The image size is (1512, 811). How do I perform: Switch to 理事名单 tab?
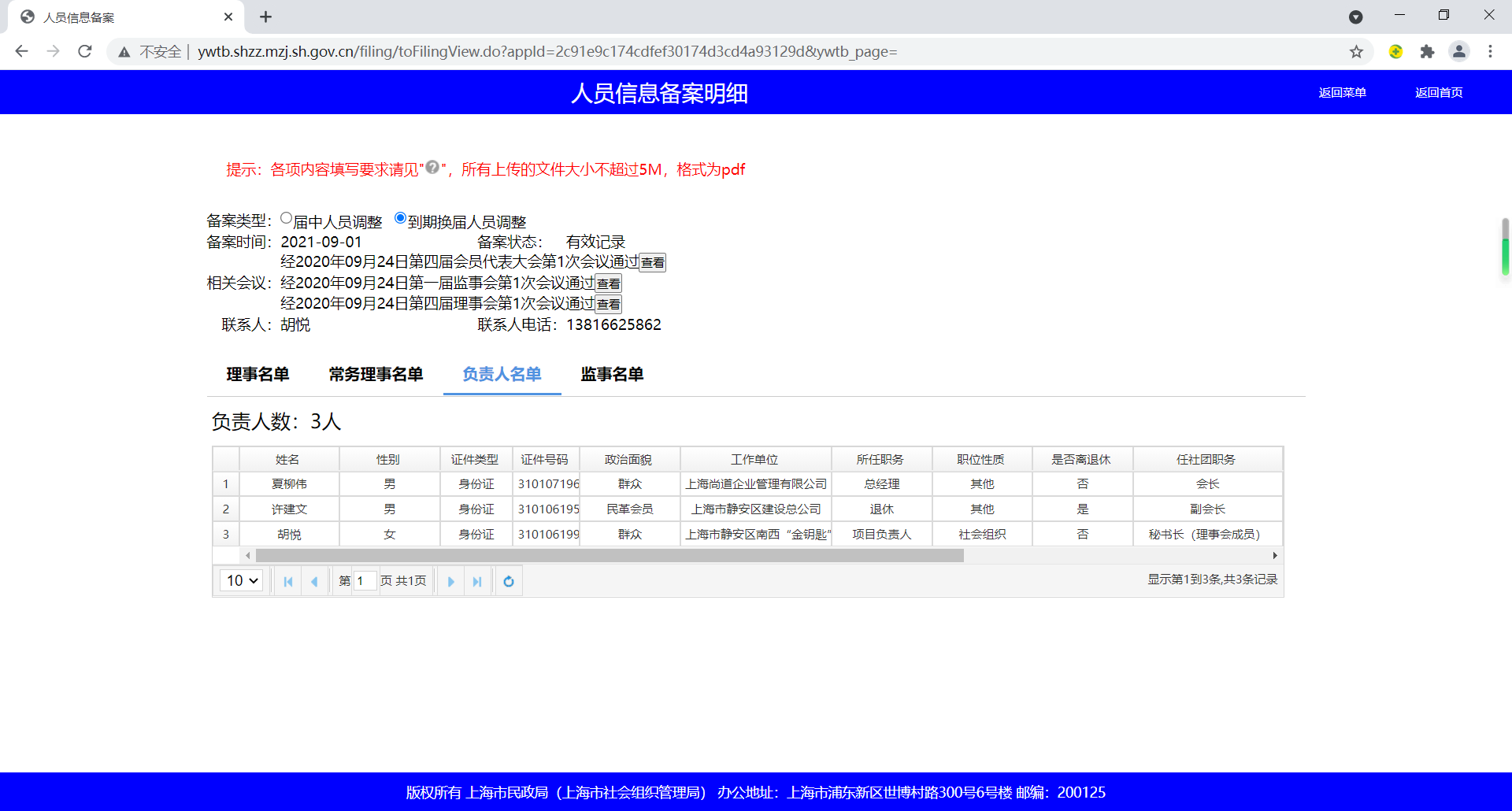pyautogui.click(x=258, y=375)
